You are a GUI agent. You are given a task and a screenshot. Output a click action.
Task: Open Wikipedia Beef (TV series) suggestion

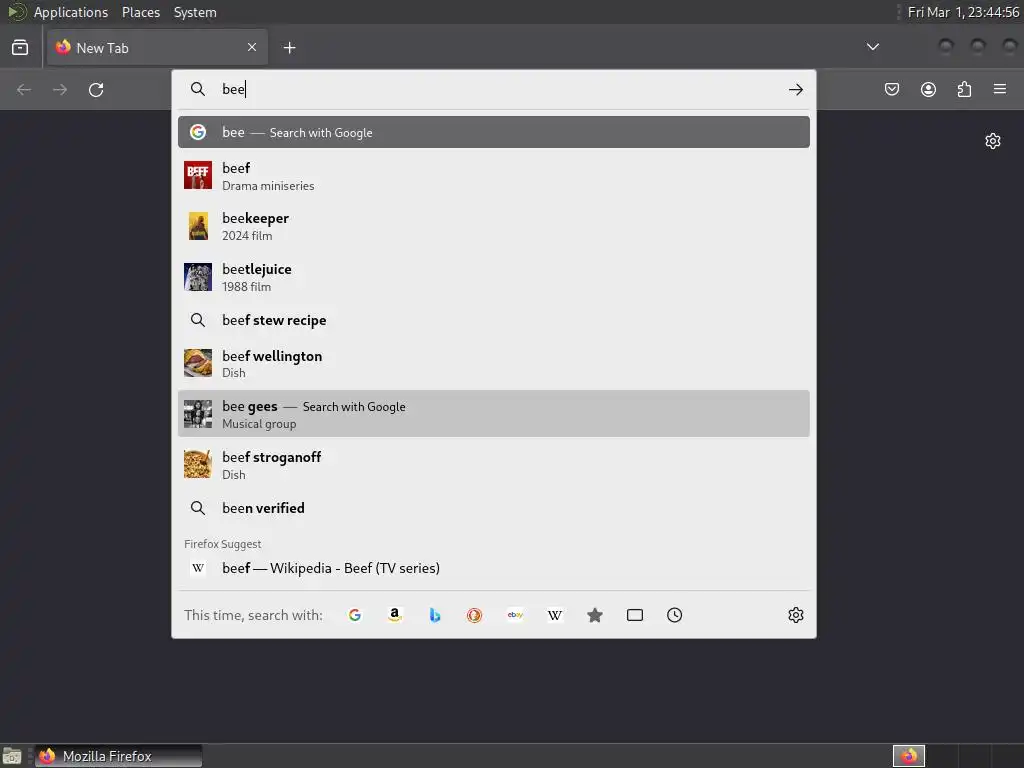click(494, 568)
